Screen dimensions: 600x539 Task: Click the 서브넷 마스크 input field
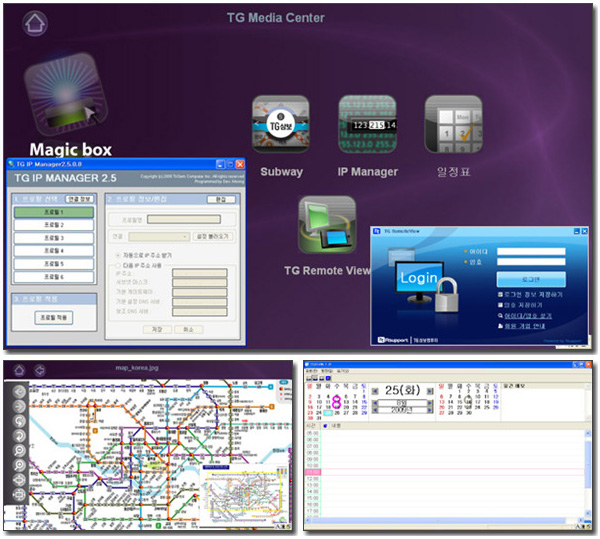point(199,282)
